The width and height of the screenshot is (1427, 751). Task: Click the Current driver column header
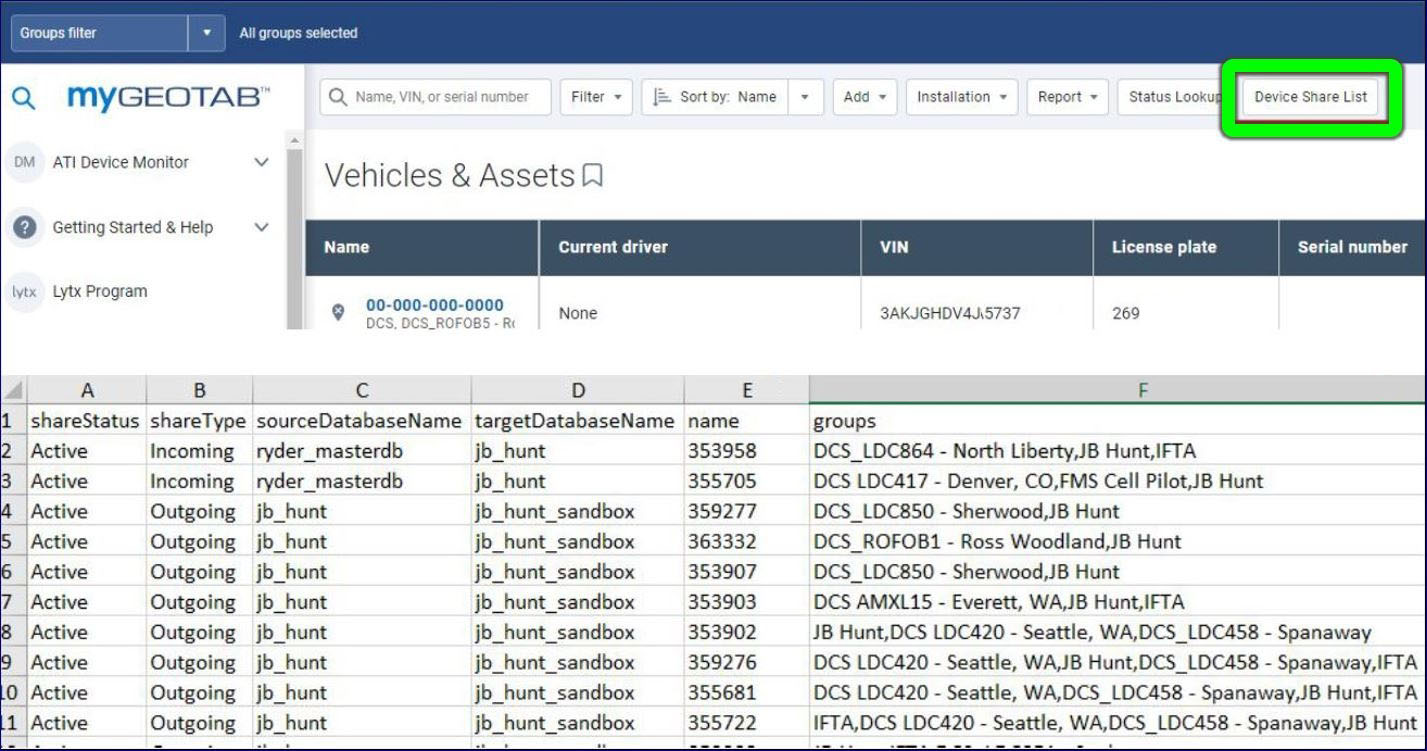click(700, 247)
